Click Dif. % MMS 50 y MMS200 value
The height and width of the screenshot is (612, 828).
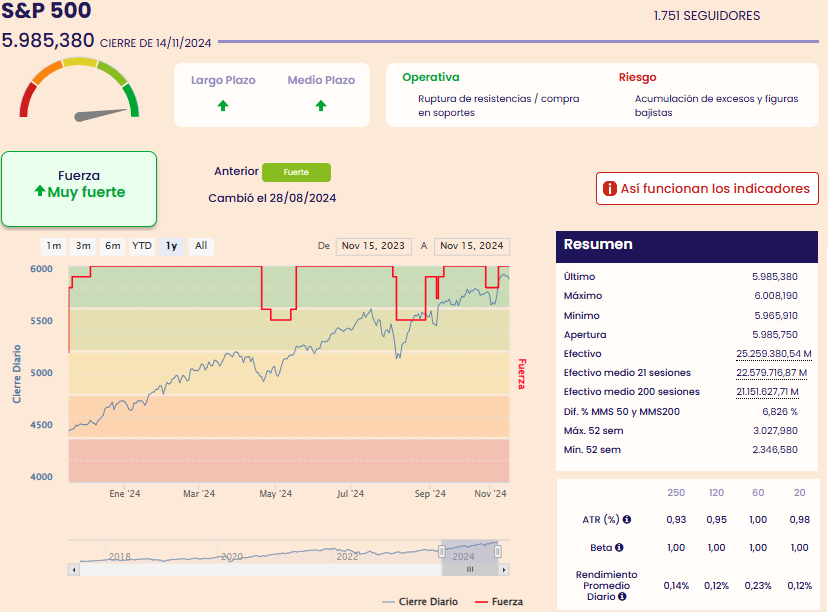point(779,412)
